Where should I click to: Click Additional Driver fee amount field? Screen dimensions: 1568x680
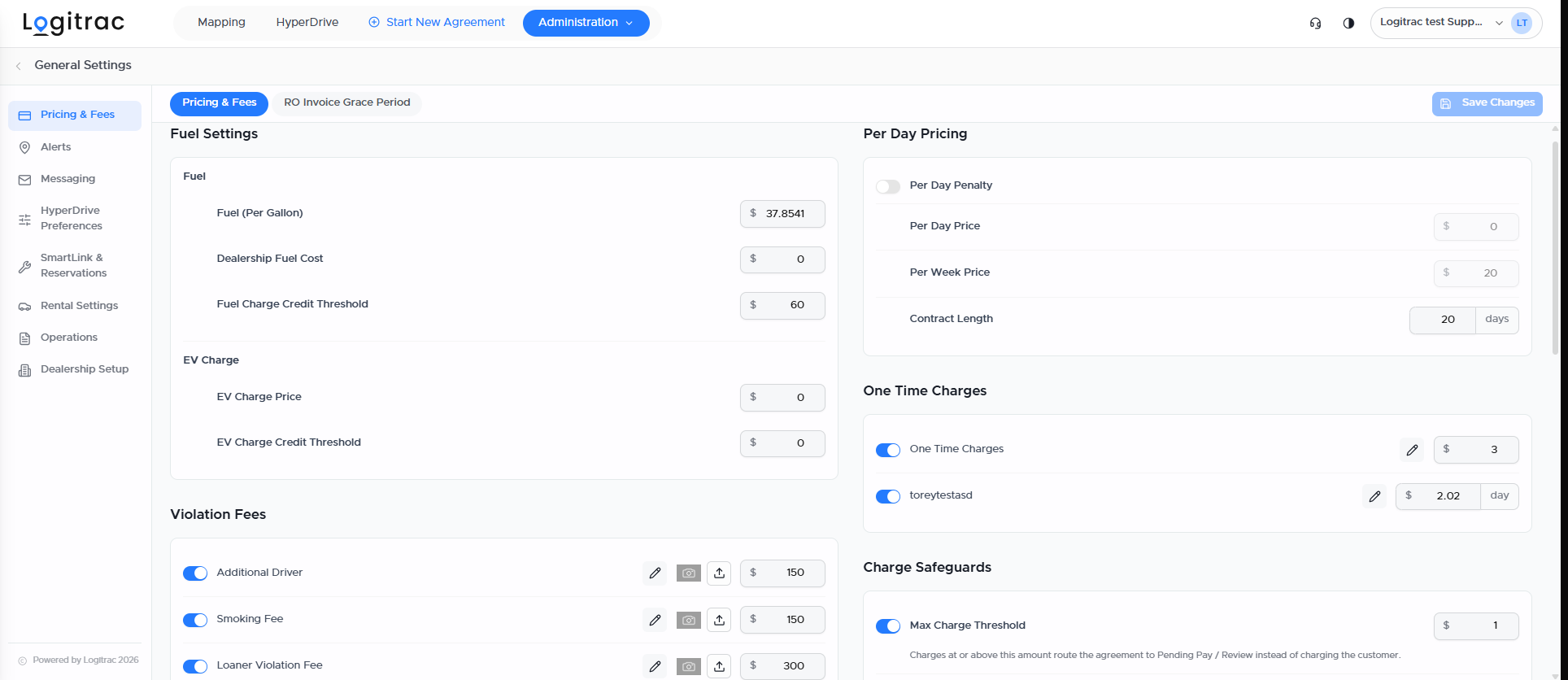(782, 573)
